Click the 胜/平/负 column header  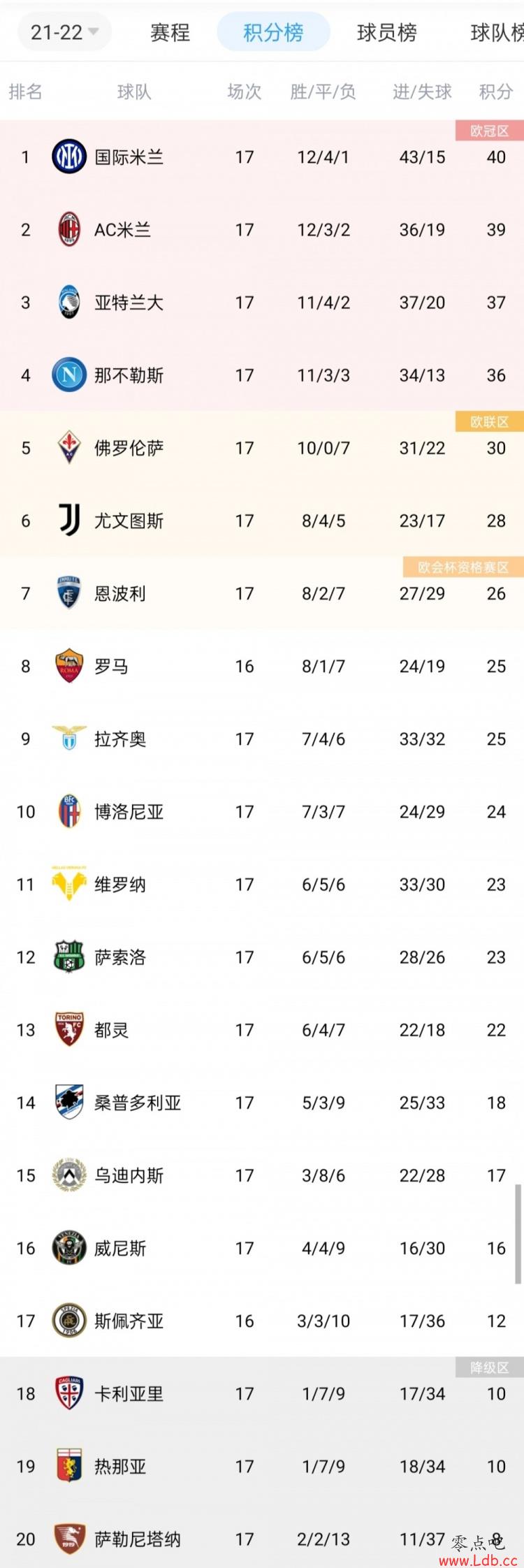tap(323, 92)
